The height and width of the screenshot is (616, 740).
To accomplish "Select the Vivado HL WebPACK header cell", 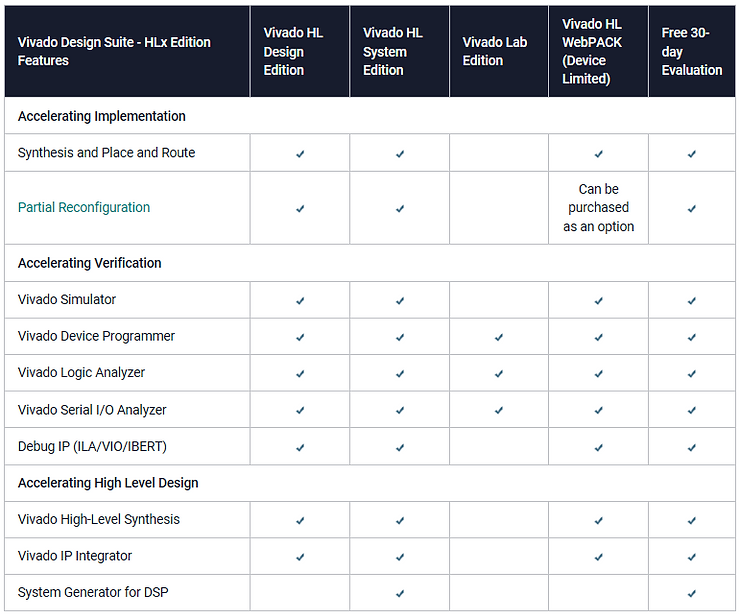I will click(x=592, y=51).
